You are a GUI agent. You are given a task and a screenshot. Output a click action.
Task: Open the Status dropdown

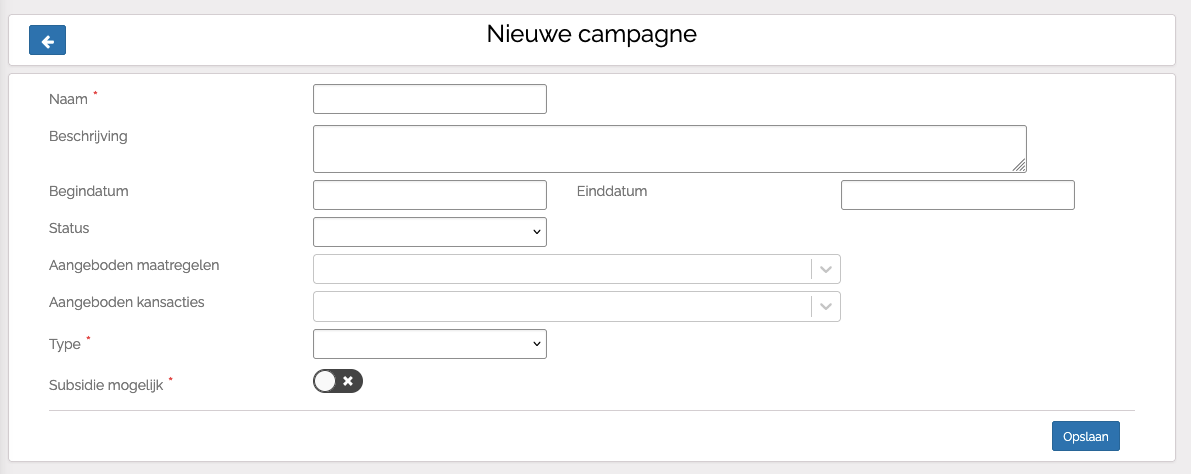[x=430, y=232]
